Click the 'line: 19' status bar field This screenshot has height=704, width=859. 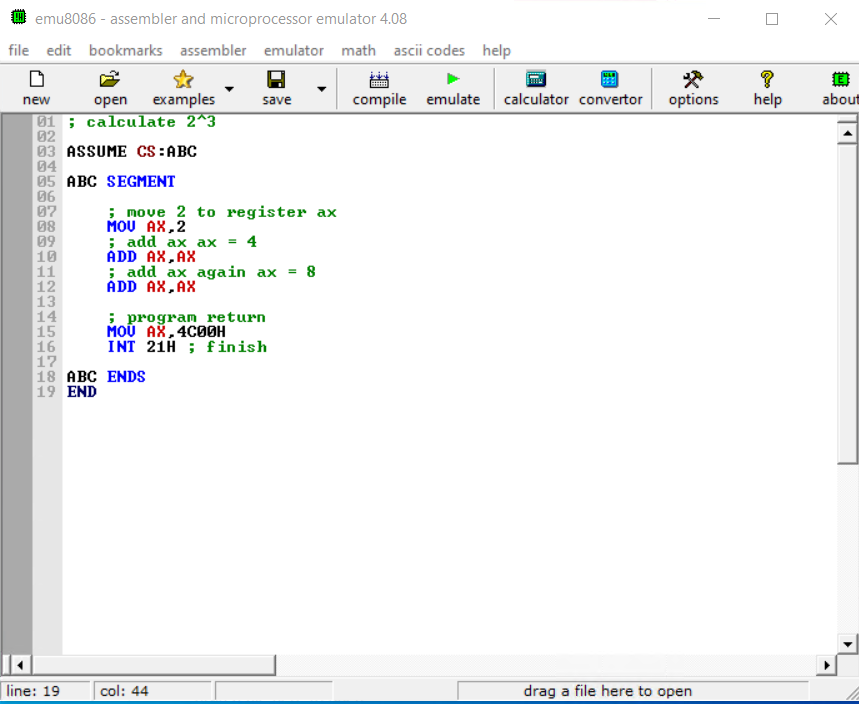(x=45, y=691)
